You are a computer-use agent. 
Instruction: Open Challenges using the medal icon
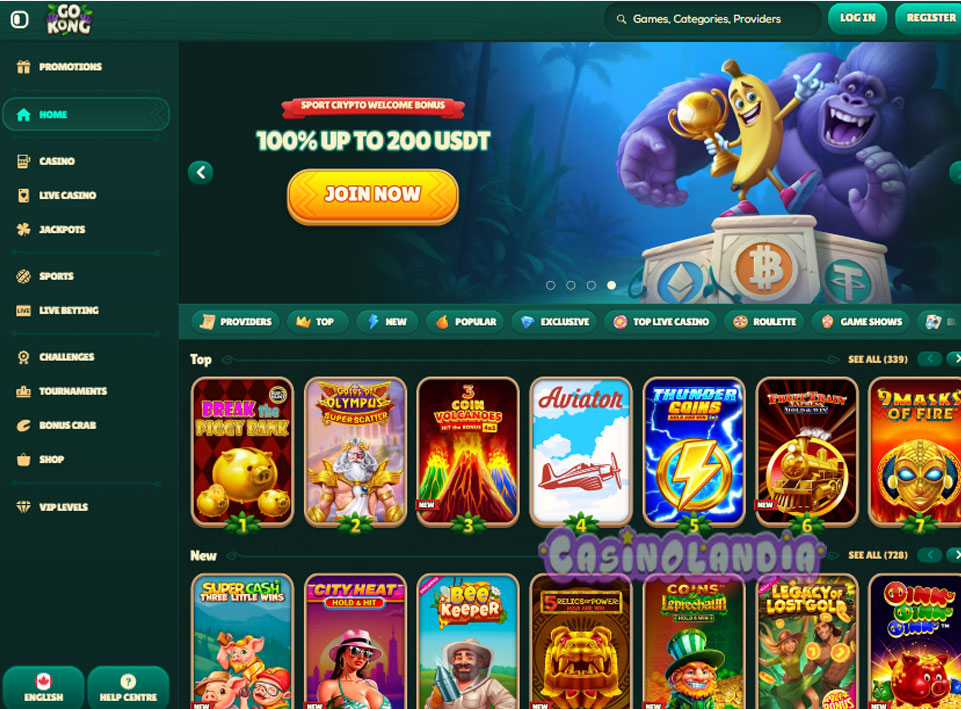pyautogui.click(x=23, y=357)
